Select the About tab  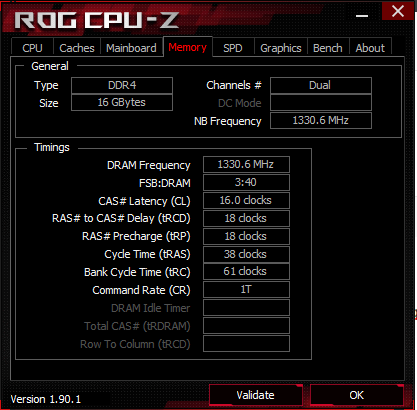click(x=370, y=48)
